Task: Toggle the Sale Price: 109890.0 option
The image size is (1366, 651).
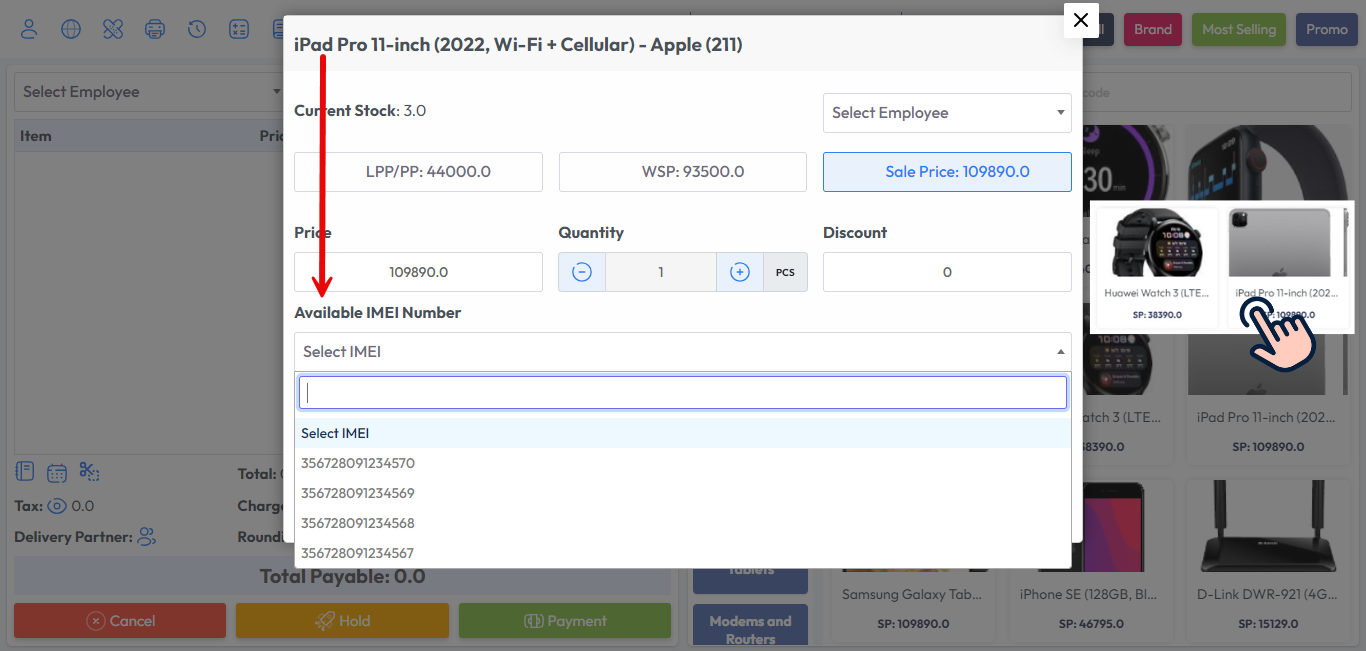Action: tap(947, 172)
